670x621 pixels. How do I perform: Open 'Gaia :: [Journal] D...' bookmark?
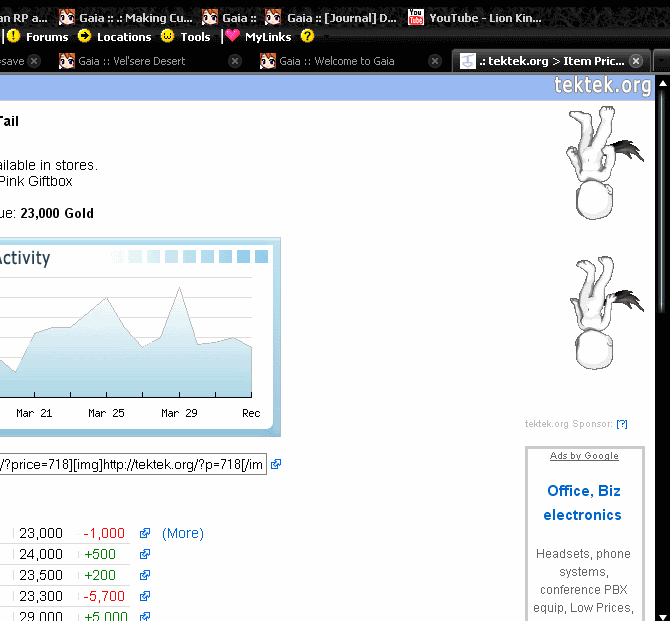[x=331, y=18]
